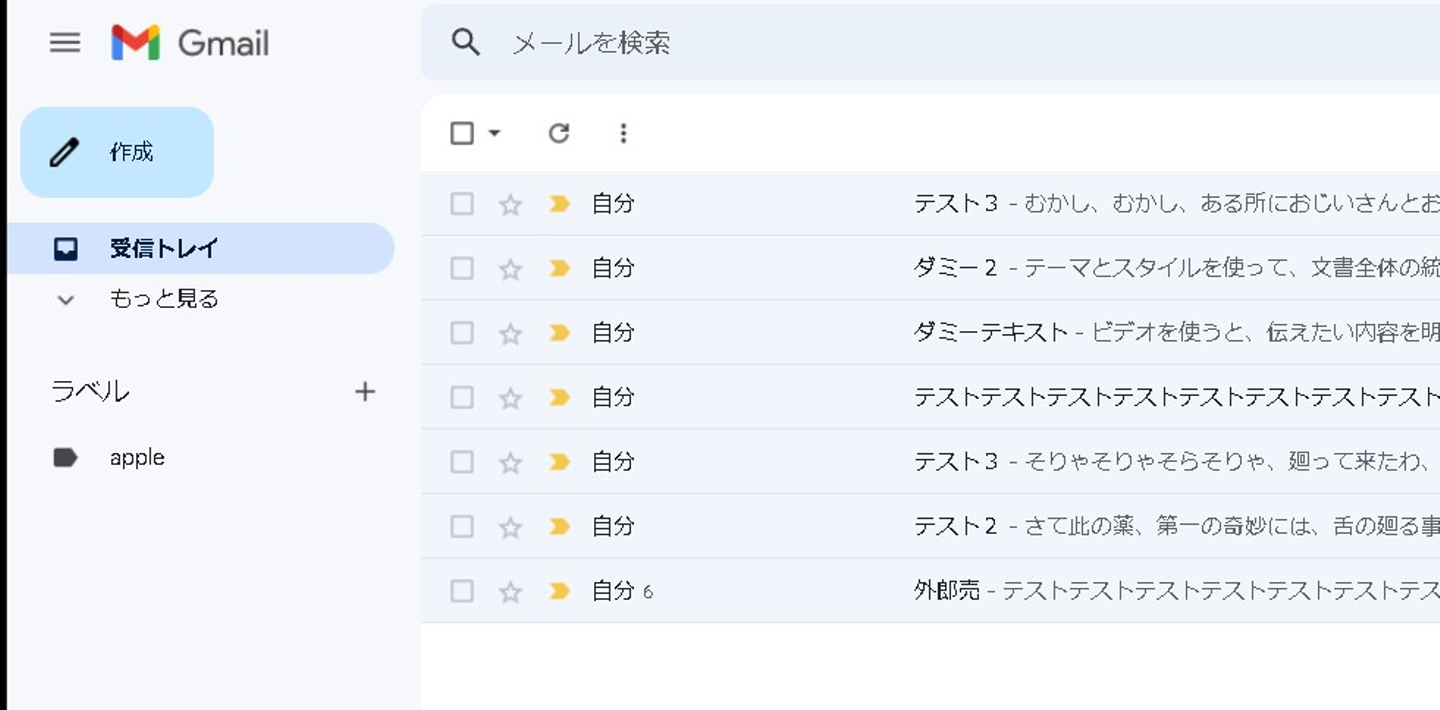Click the importance marker on ダミーテキスト email
Image resolution: width=1440 pixels, height=710 pixels.
(559, 333)
